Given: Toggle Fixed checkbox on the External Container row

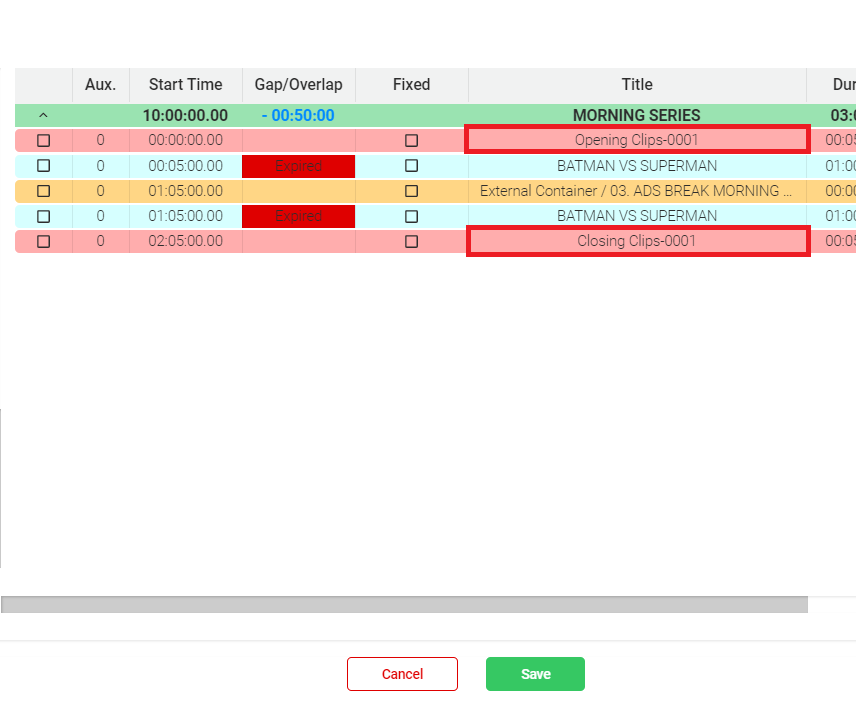Looking at the screenshot, I should (411, 191).
